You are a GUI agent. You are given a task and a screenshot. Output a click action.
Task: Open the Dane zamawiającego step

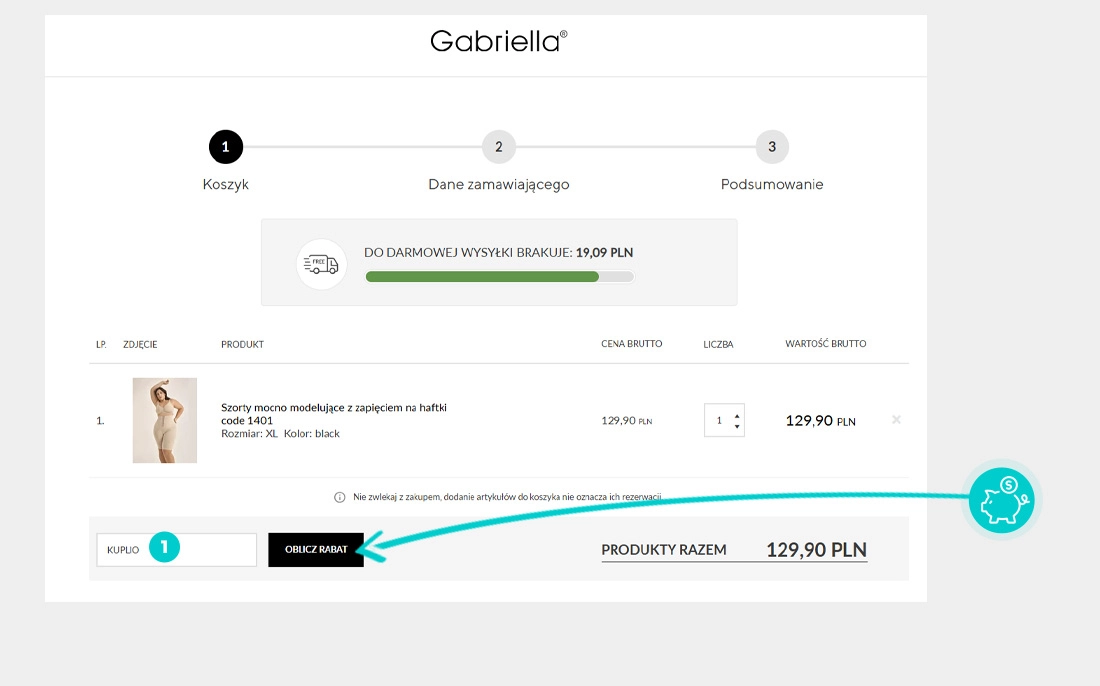(498, 185)
